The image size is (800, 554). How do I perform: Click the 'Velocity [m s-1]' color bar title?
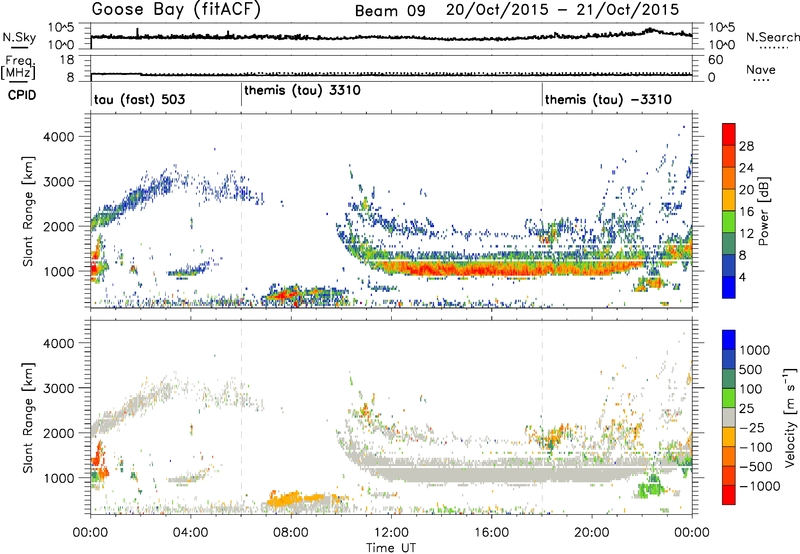tap(790, 417)
